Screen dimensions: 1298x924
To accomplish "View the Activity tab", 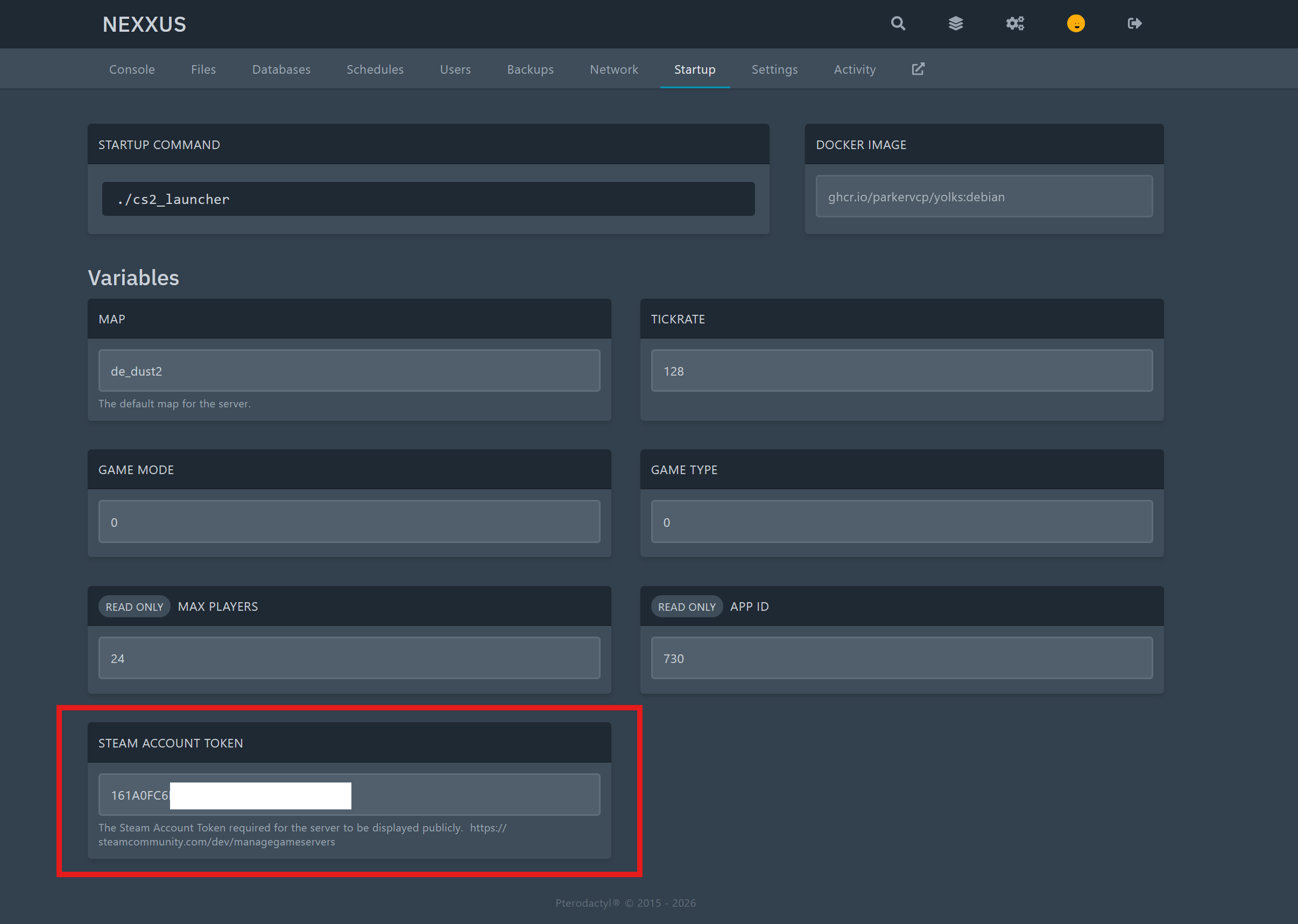I will (x=855, y=69).
